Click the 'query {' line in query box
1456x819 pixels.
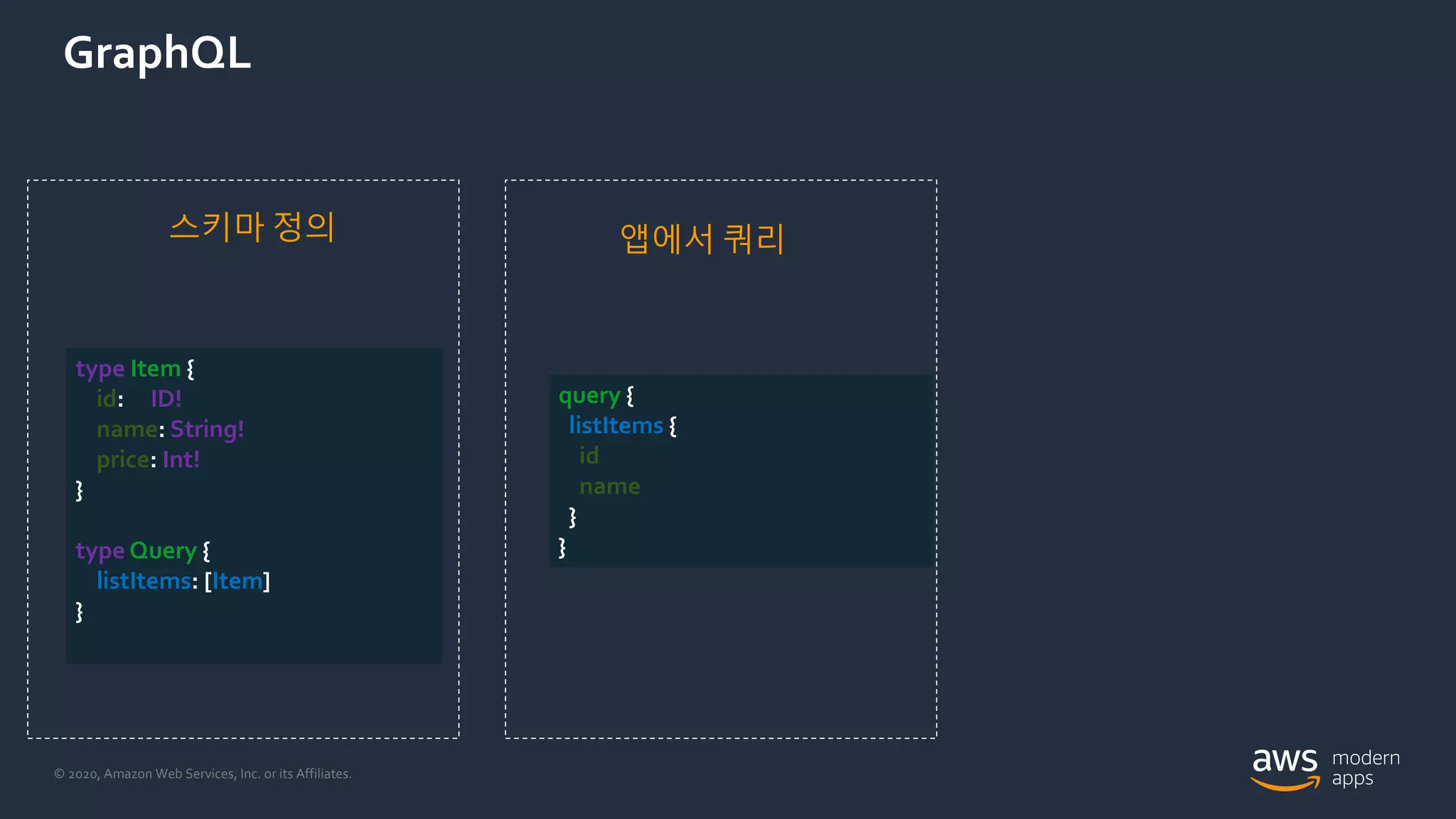(x=596, y=396)
